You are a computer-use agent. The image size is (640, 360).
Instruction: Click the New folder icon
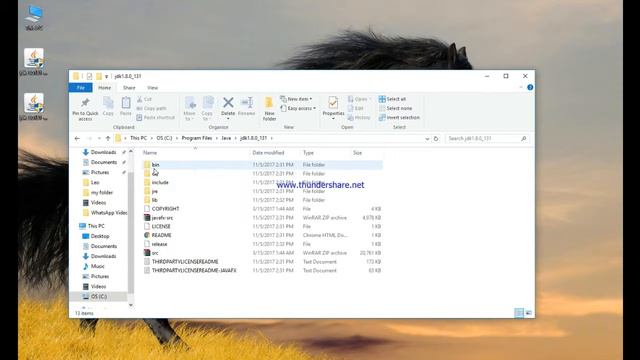pyautogui.click(x=269, y=102)
